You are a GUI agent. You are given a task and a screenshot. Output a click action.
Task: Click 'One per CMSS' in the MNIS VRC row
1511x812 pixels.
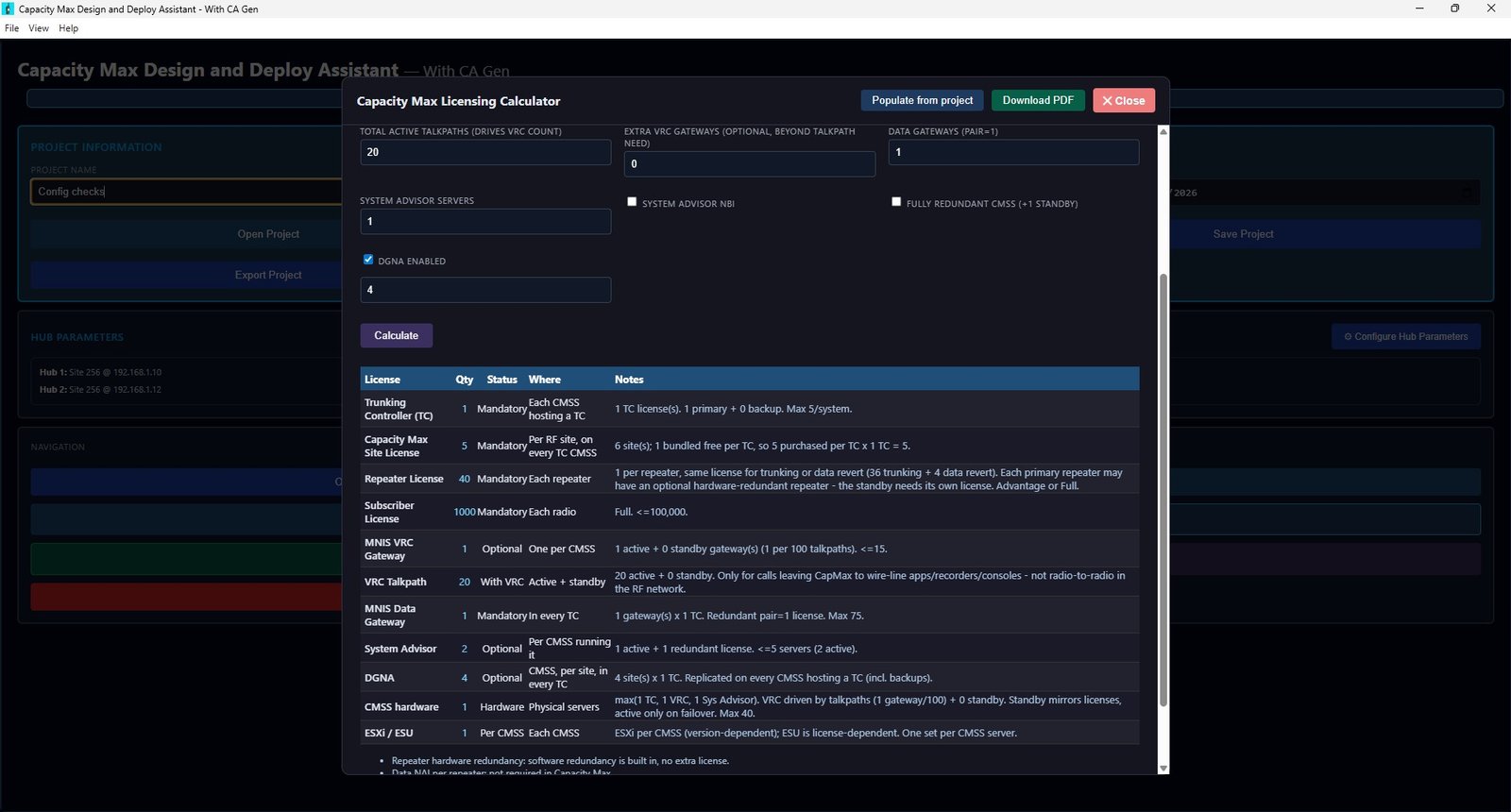tap(562, 549)
